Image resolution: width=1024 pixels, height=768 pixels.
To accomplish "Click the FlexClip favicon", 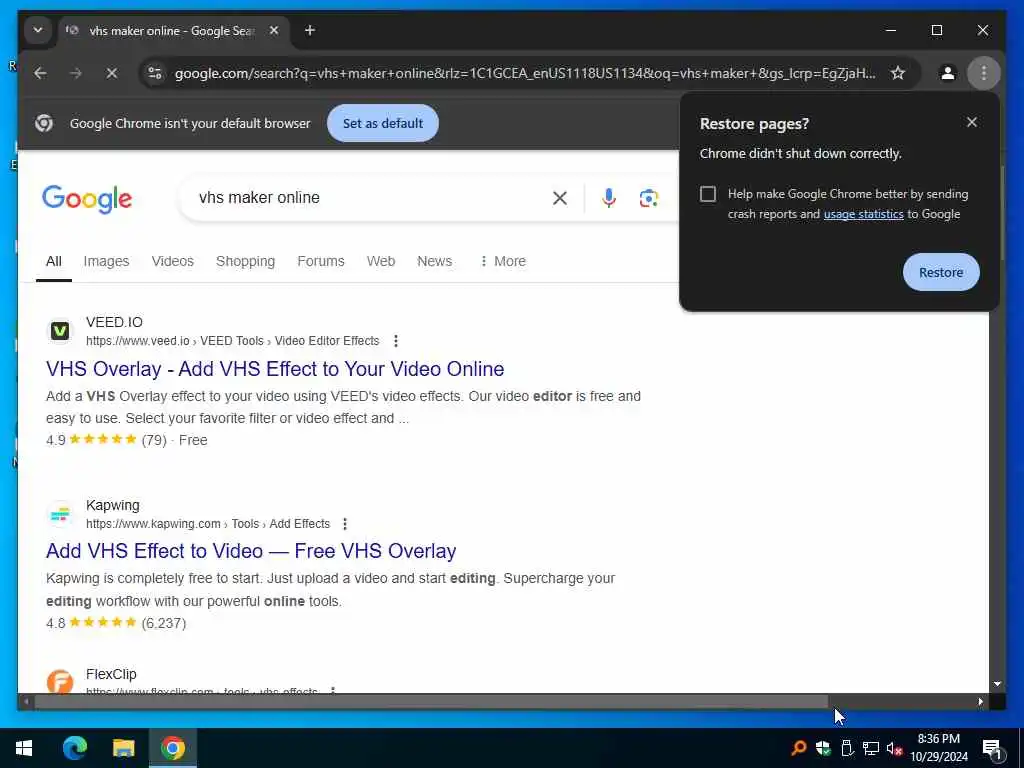I will click(x=60, y=681).
